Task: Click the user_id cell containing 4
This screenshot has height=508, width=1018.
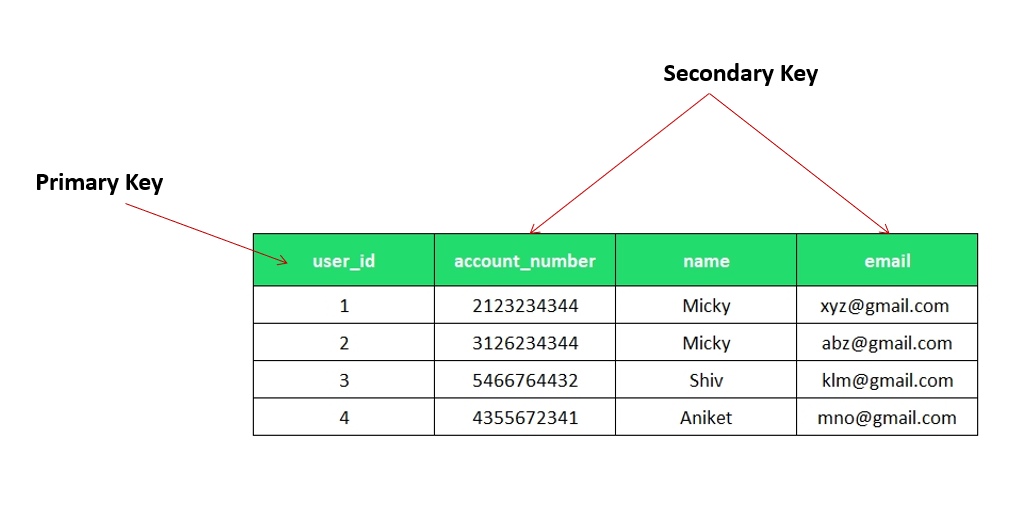Action: [344, 417]
